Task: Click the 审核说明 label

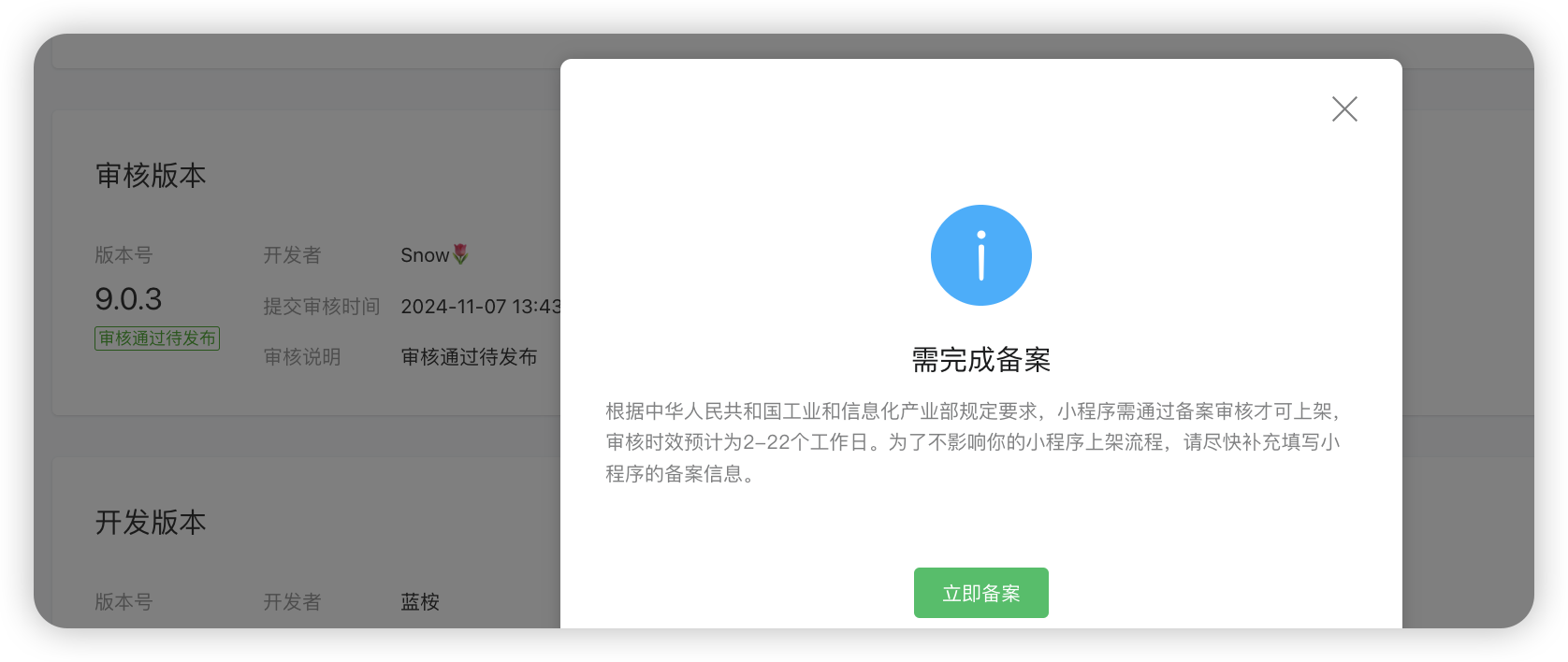Action: [302, 357]
